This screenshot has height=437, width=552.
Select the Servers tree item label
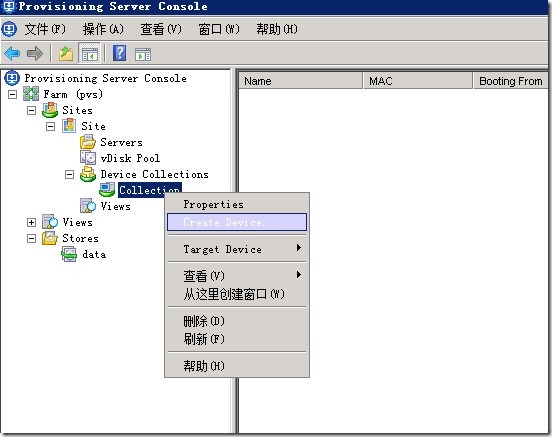pyautogui.click(x=121, y=142)
